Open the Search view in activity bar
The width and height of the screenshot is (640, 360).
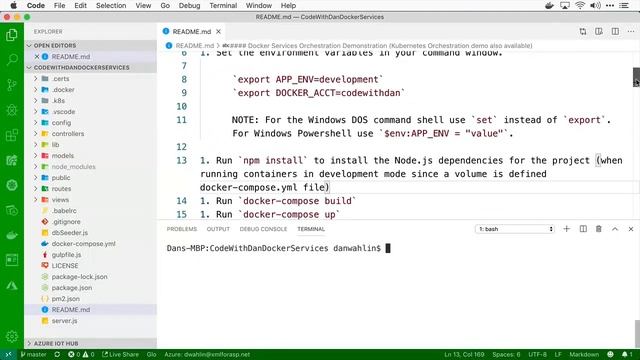click(12, 60)
